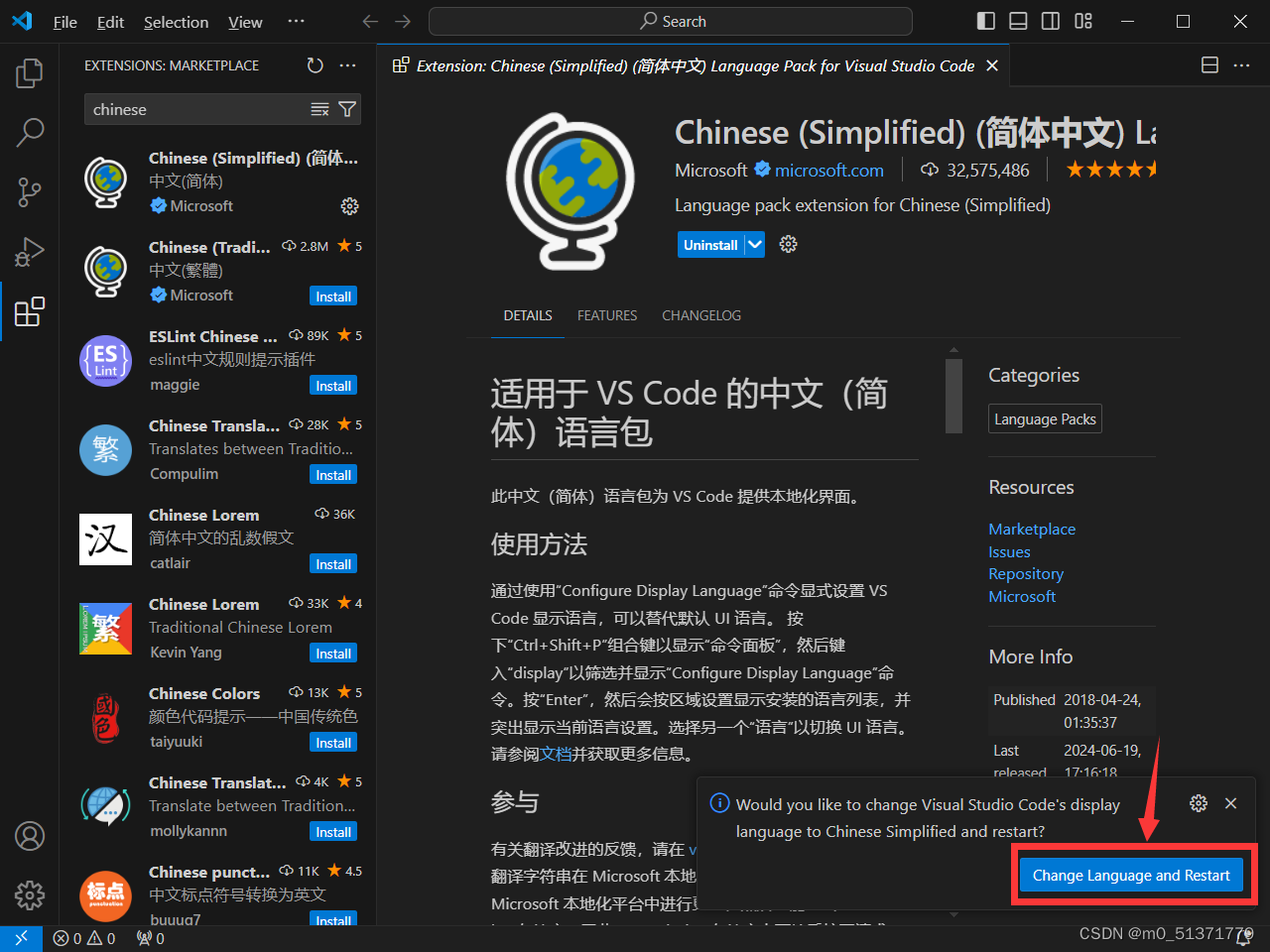Install Chinese Colors extension
This screenshot has width=1270, height=952.
click(333, 743)
